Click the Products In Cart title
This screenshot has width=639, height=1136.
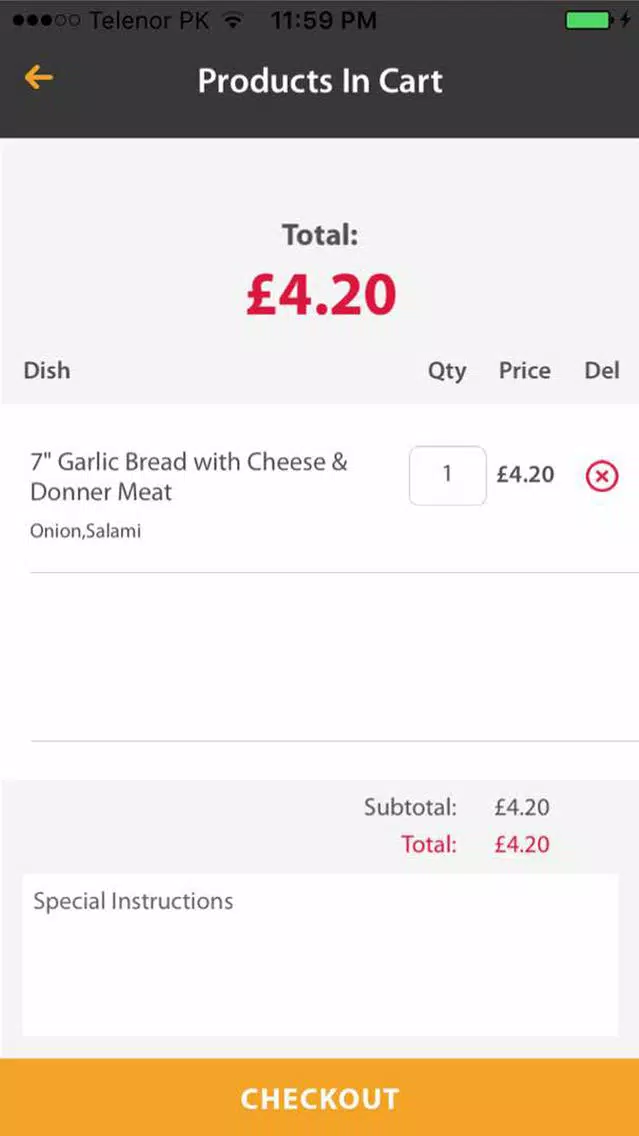[x=320, y=80]
